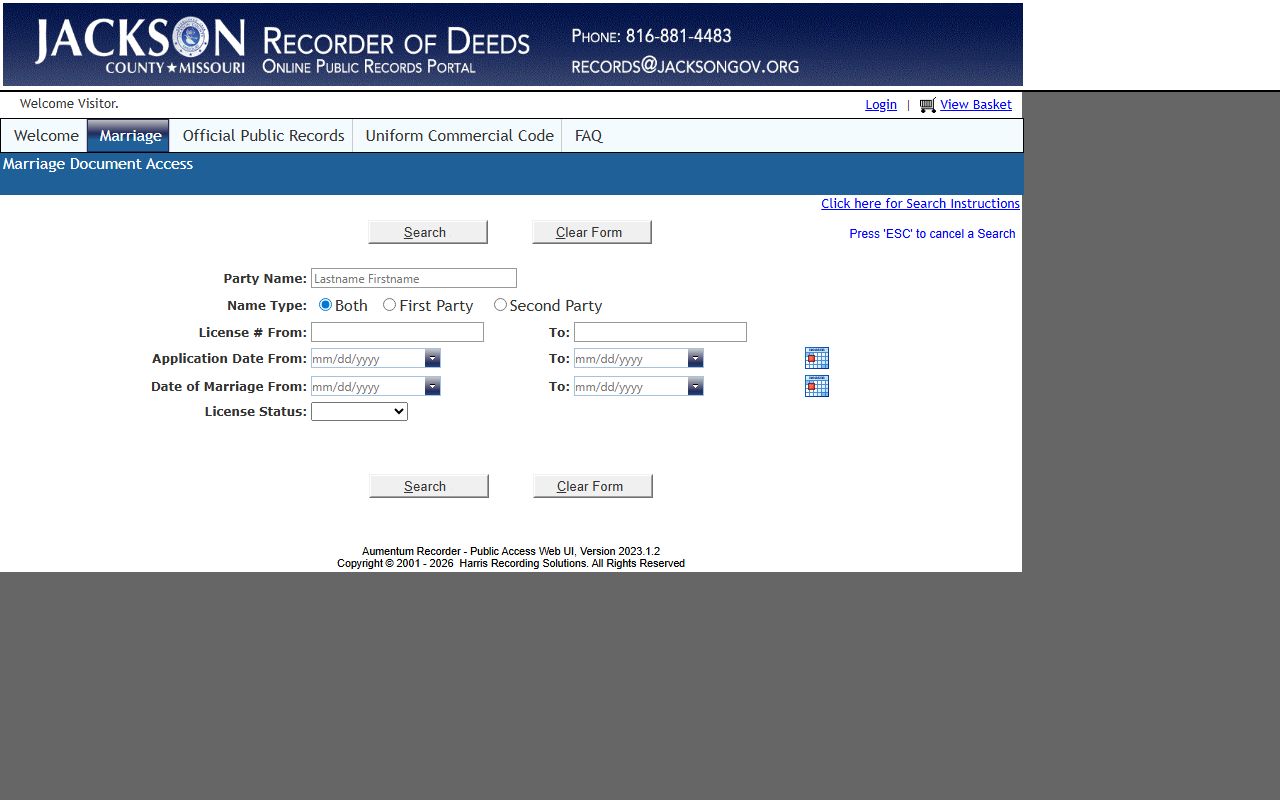Open Click here for Search Instructions link
Image resolution: width=1280 pixels, height=800 pixels.
pos(920,204)
